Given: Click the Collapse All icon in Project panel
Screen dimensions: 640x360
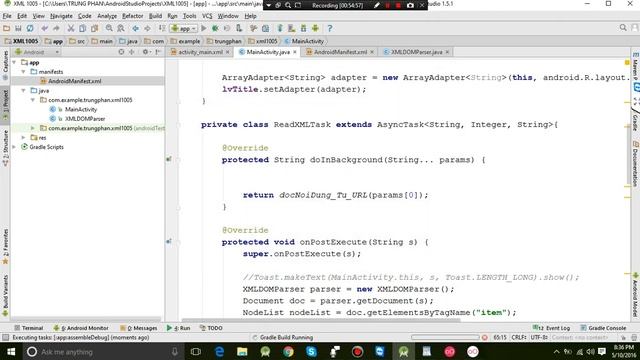Looking at the screenshot, I should pos(132,52).
